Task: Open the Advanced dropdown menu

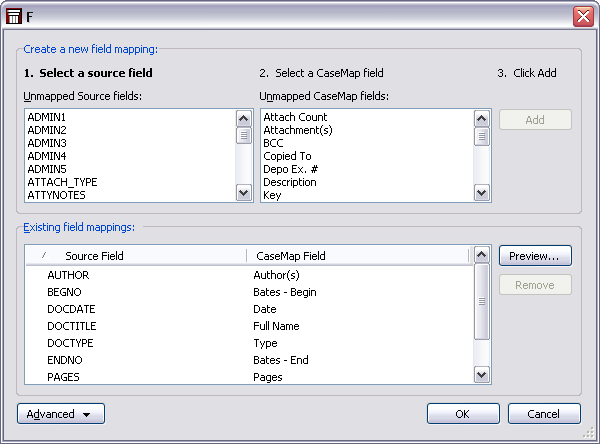Action: (x=60, y=414)
